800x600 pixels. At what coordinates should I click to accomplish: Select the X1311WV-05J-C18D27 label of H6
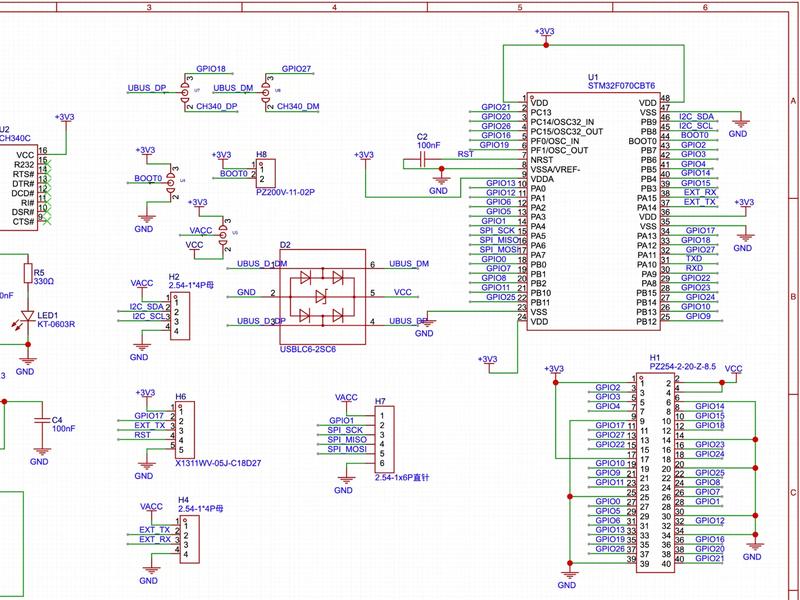(x=218, y=463)
